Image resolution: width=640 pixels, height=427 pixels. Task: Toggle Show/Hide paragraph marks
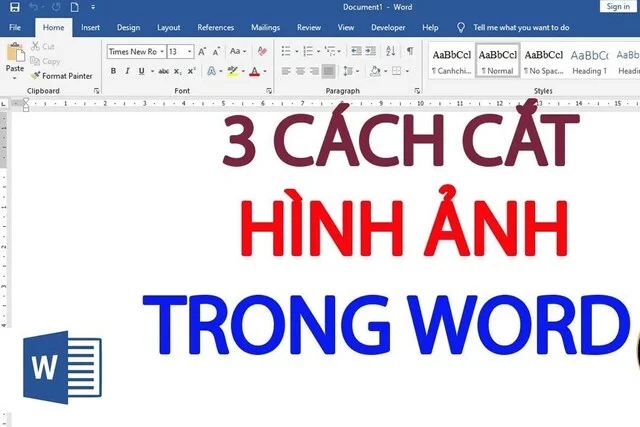[x=410, y=51]
